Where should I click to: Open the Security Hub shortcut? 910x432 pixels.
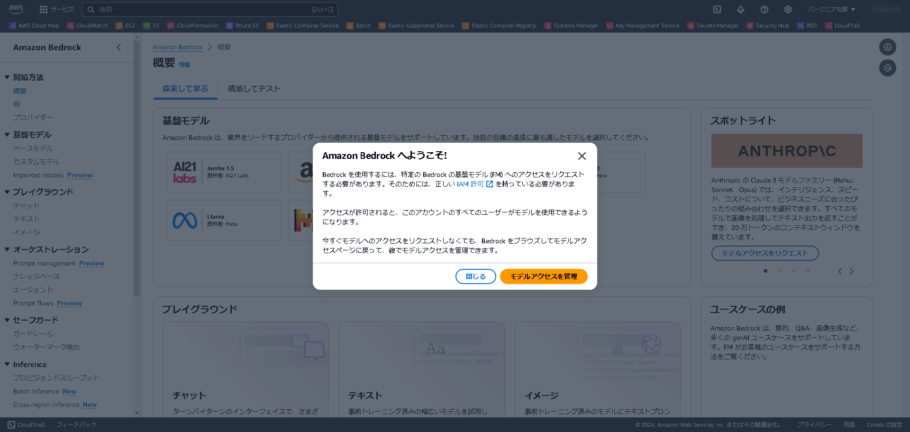click(768, 26)
